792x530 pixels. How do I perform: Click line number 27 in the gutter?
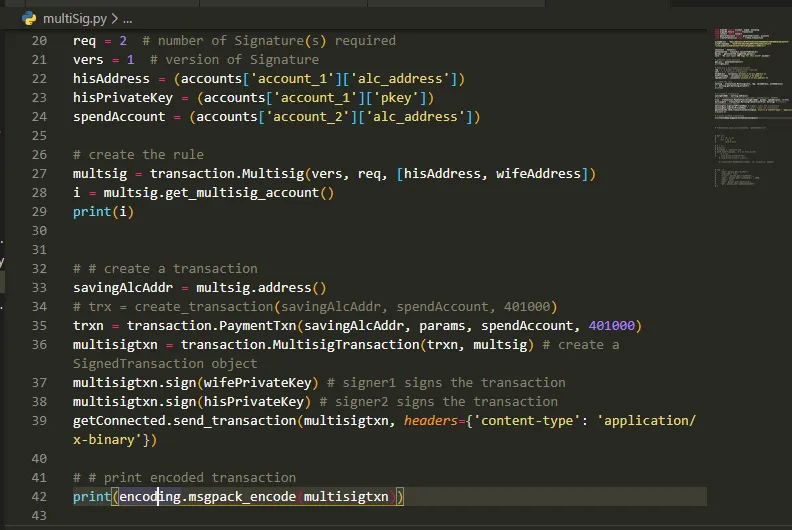[39, 174]
